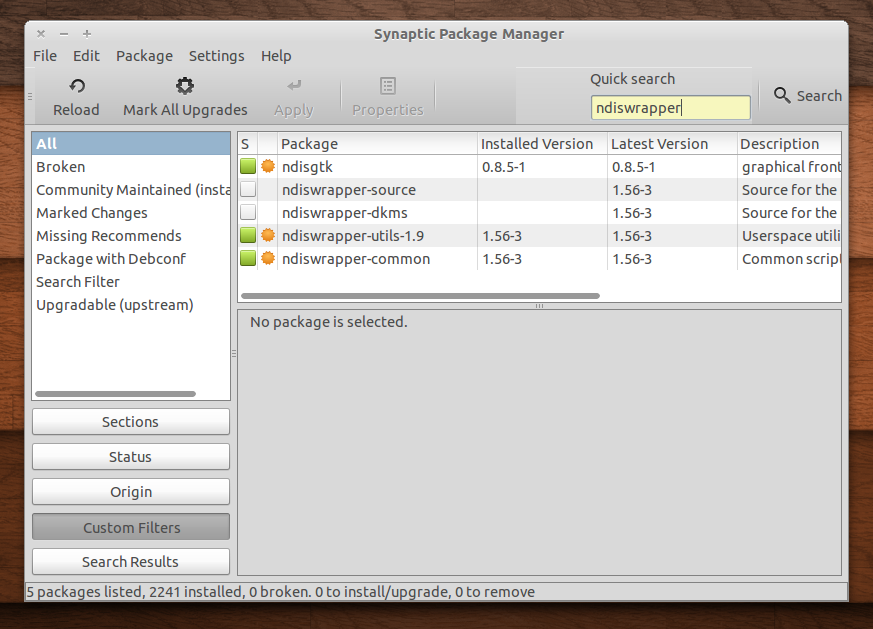
Task: Click the package list horizontal scrollbar
Action: tap(420, 296)
